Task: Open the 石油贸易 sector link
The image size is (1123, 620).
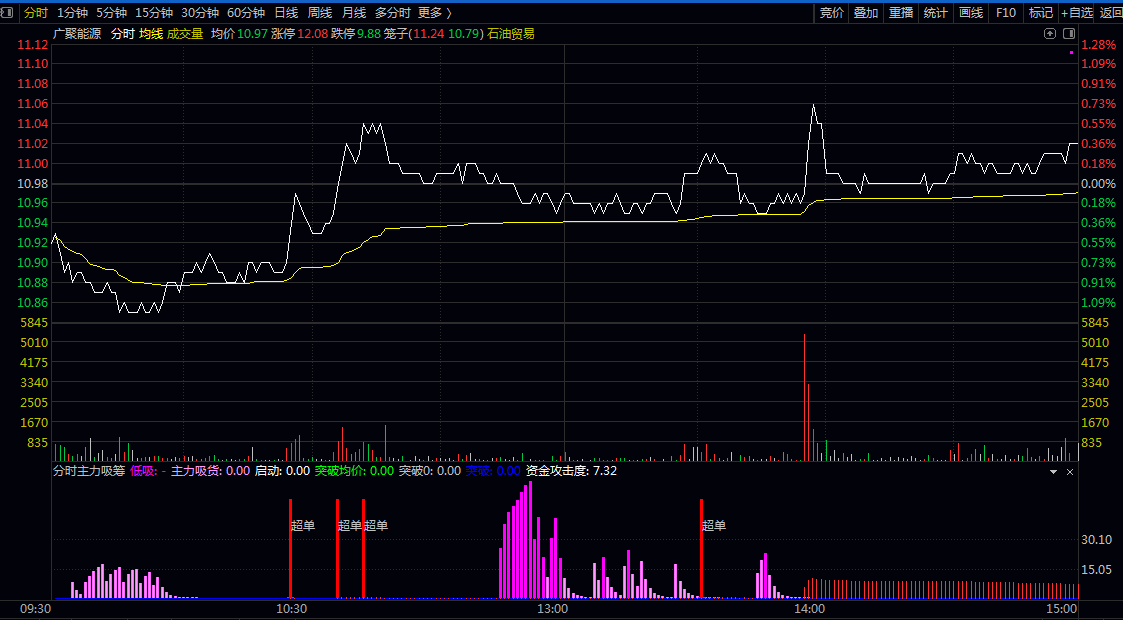Action: 510,34
